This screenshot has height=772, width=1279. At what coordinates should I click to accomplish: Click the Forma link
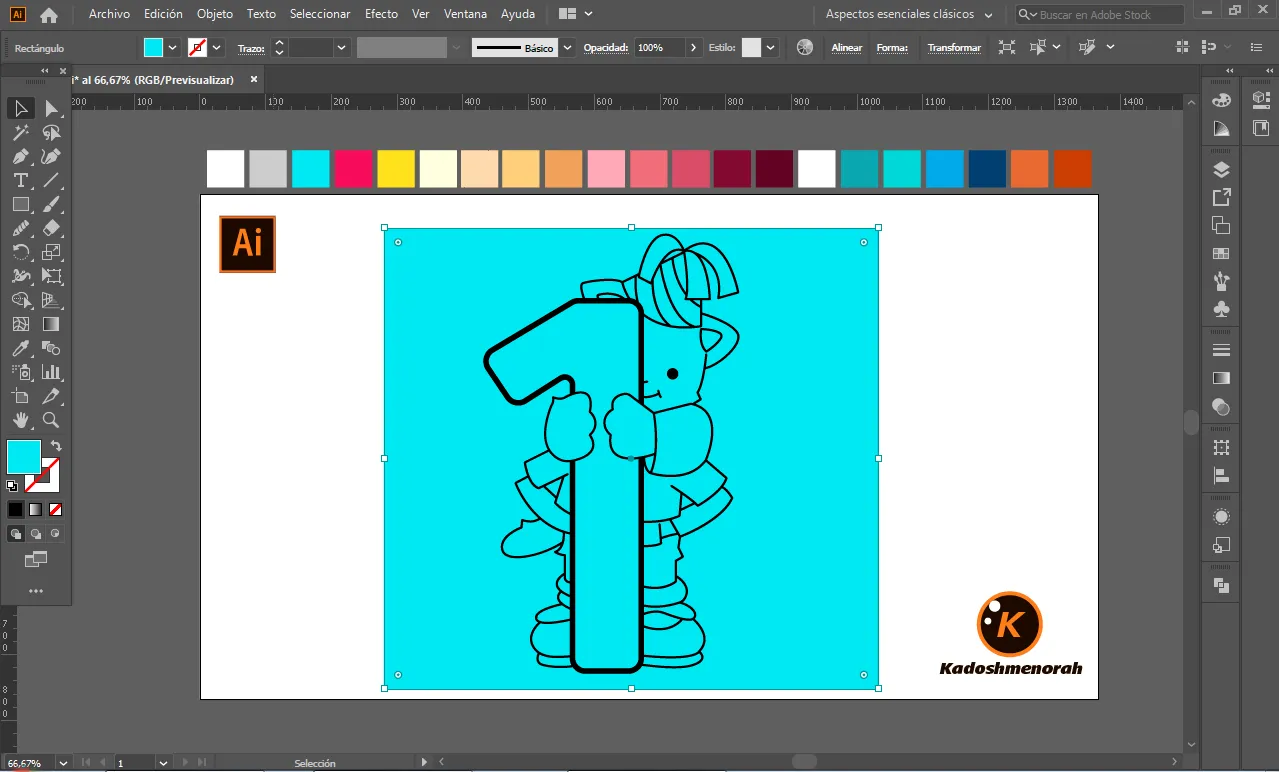(x=892, y=48)
